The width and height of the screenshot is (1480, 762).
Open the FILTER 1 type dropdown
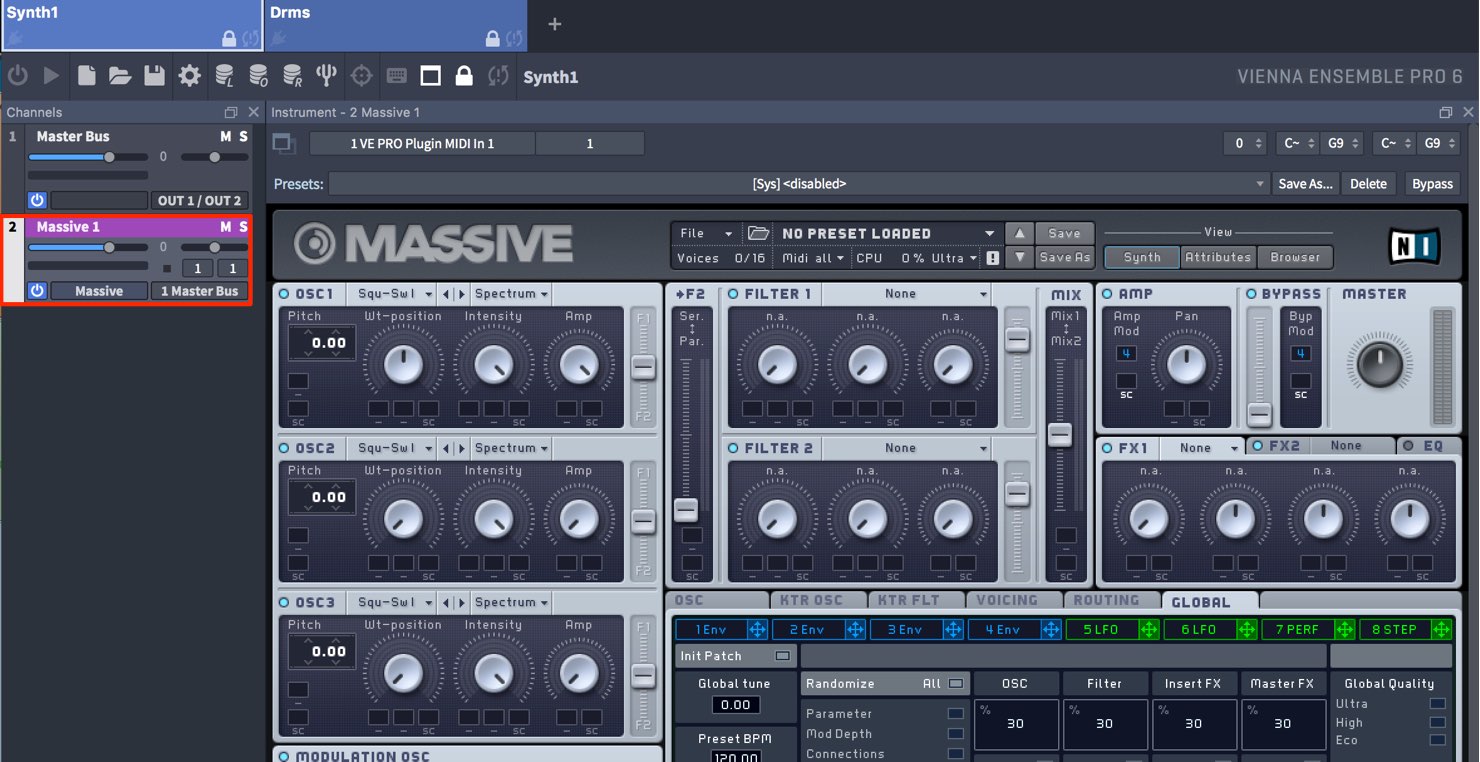(907, 294)
